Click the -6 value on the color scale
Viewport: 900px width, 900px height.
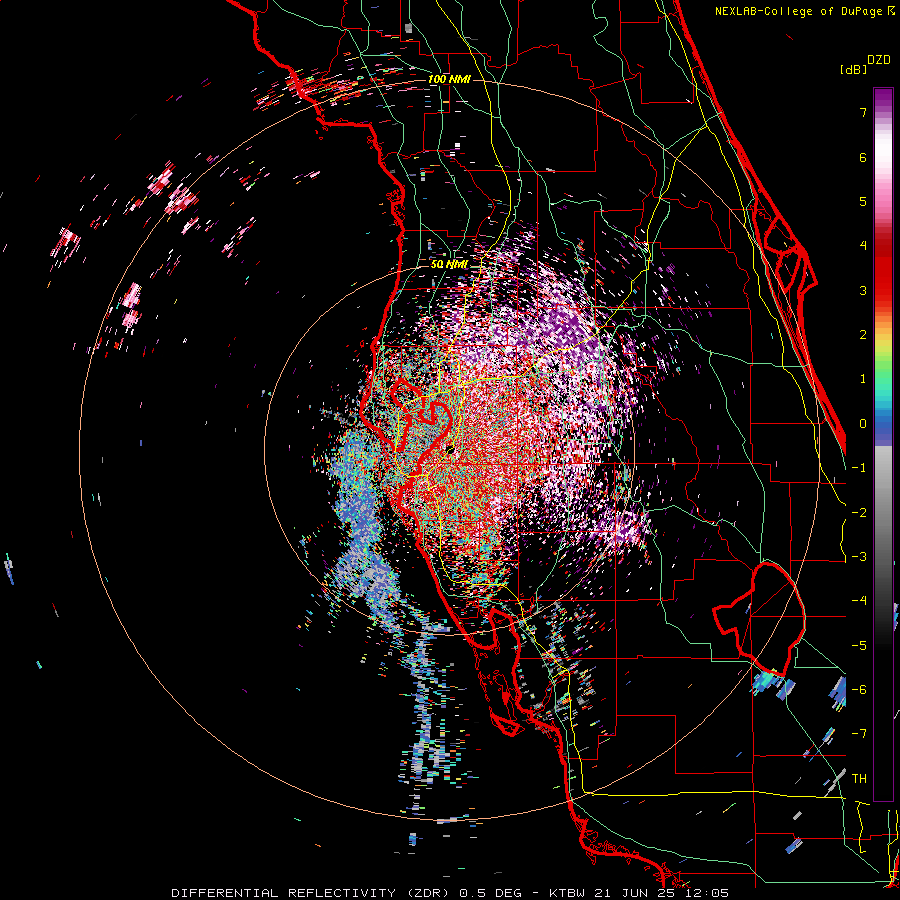tap(859, 690)
